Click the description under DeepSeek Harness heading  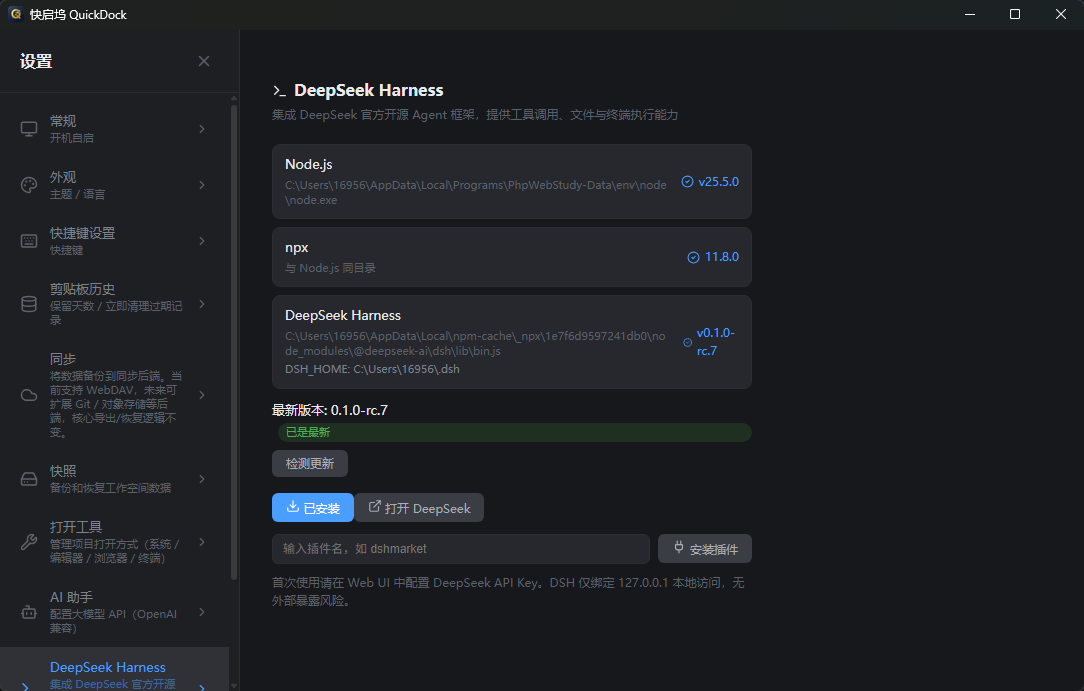point(475,115)
